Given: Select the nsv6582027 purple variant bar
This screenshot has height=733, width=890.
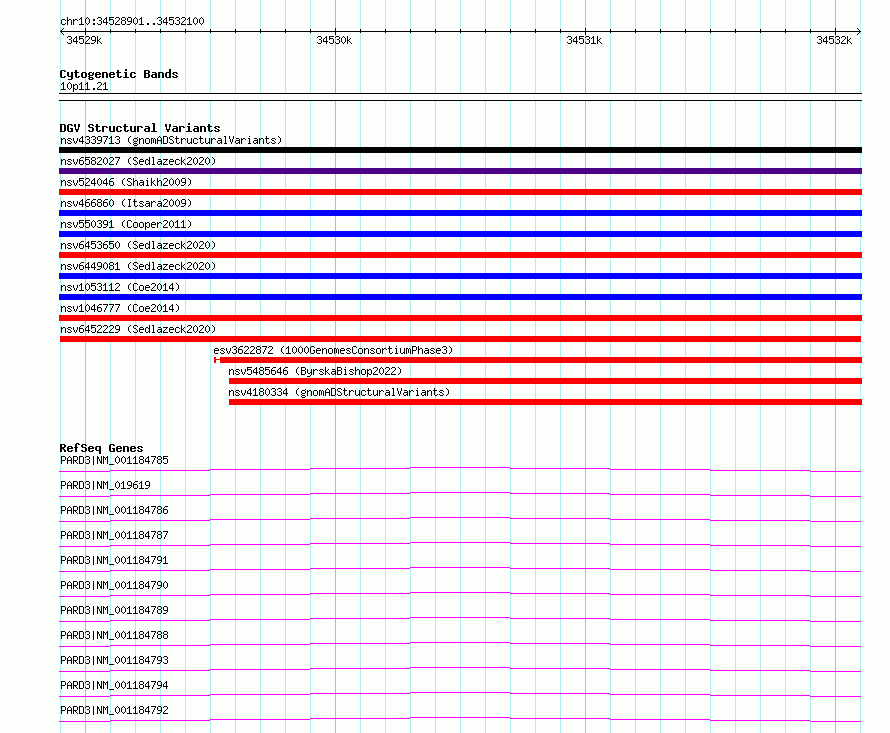Looking at the screenshot, I should [460, 171].
